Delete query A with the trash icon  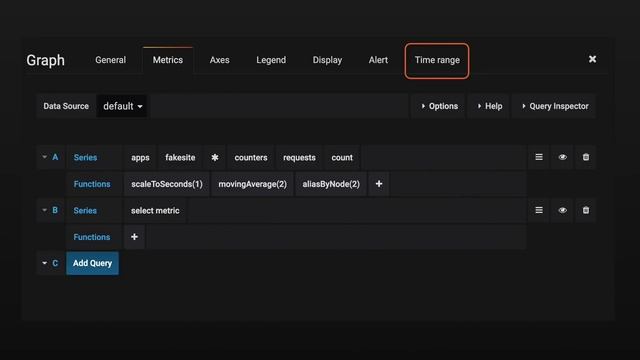[586, 157]
